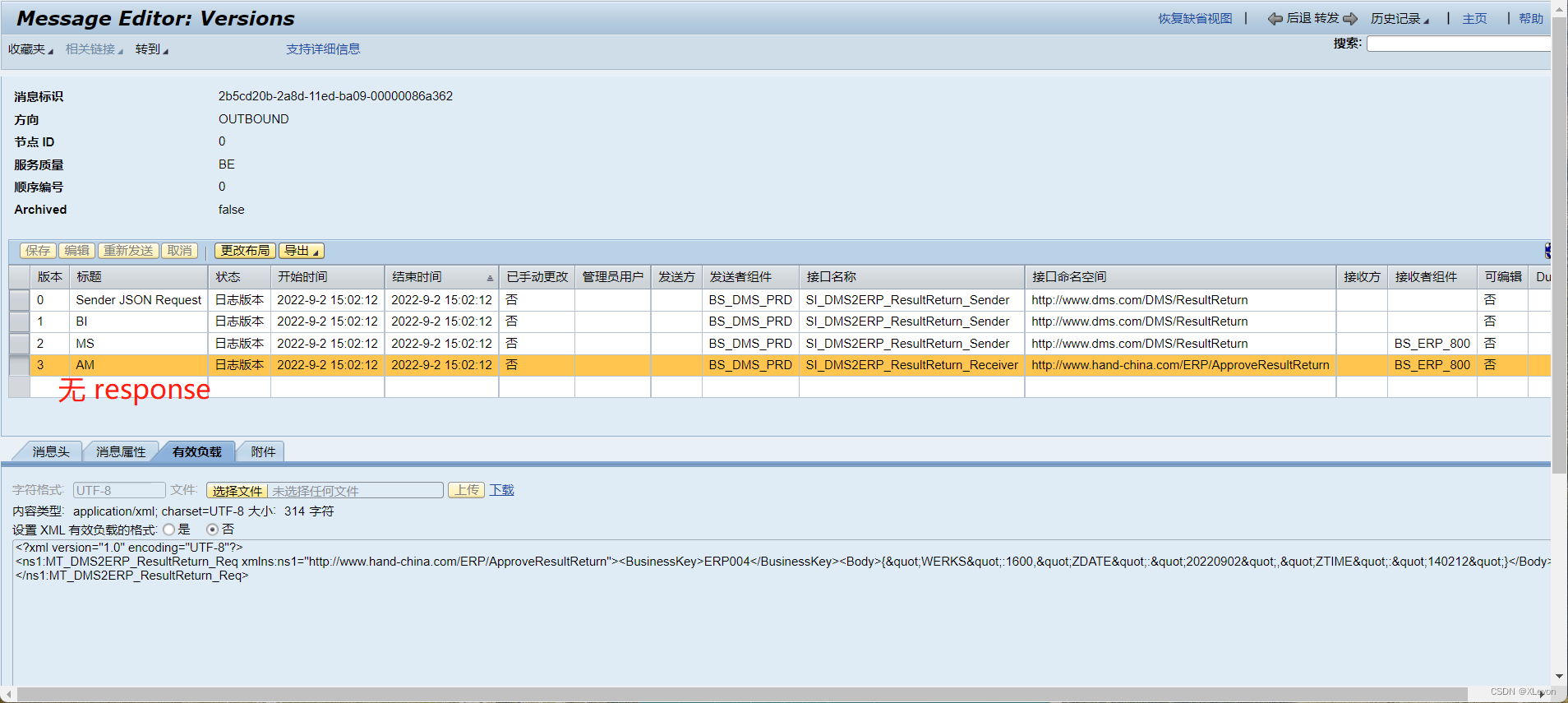Open the 支持详细信息 link
This screenshot has width=1568, height=703.
[x=323, y=49]
